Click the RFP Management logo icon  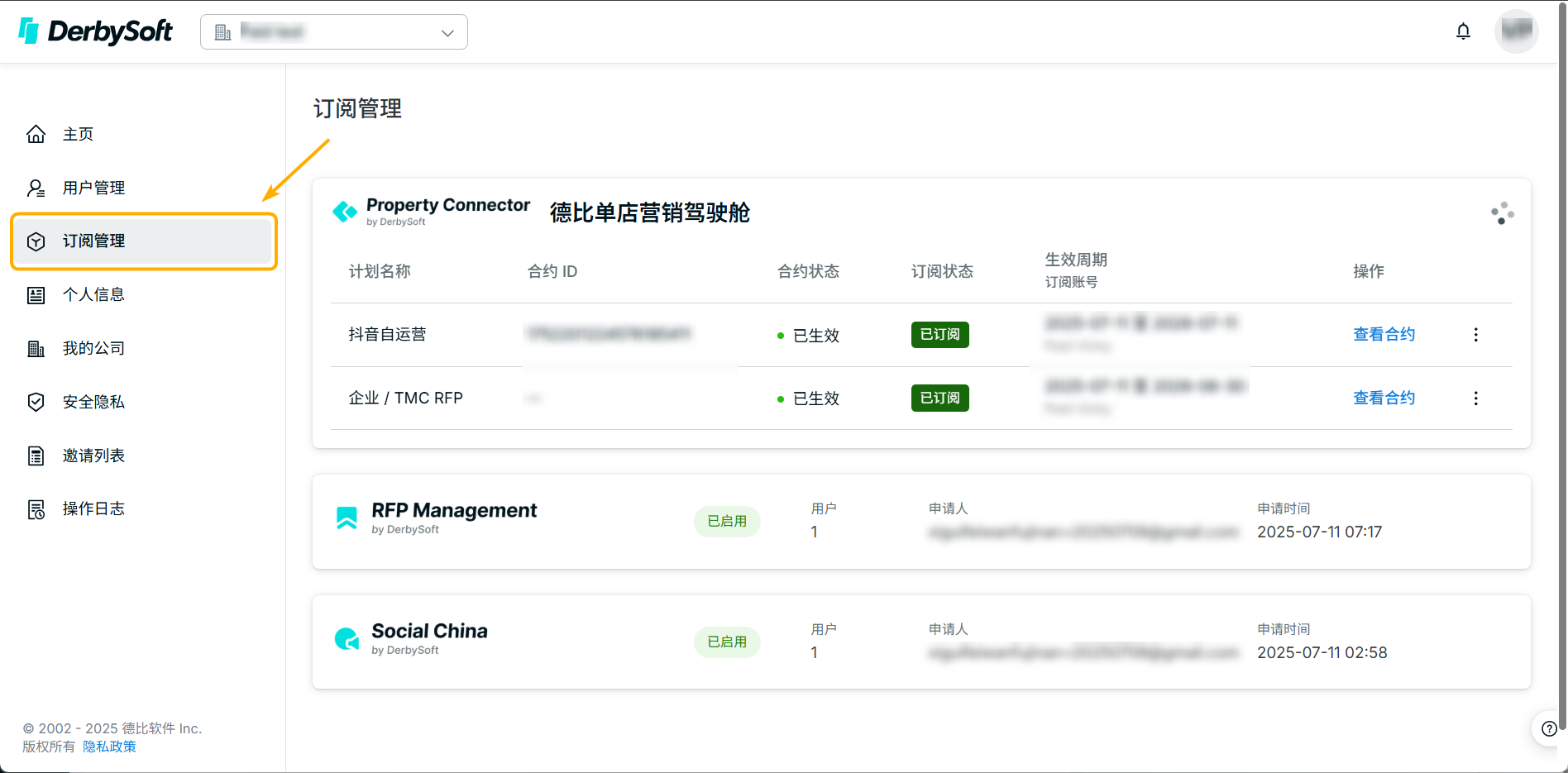(x=347, y=518)
